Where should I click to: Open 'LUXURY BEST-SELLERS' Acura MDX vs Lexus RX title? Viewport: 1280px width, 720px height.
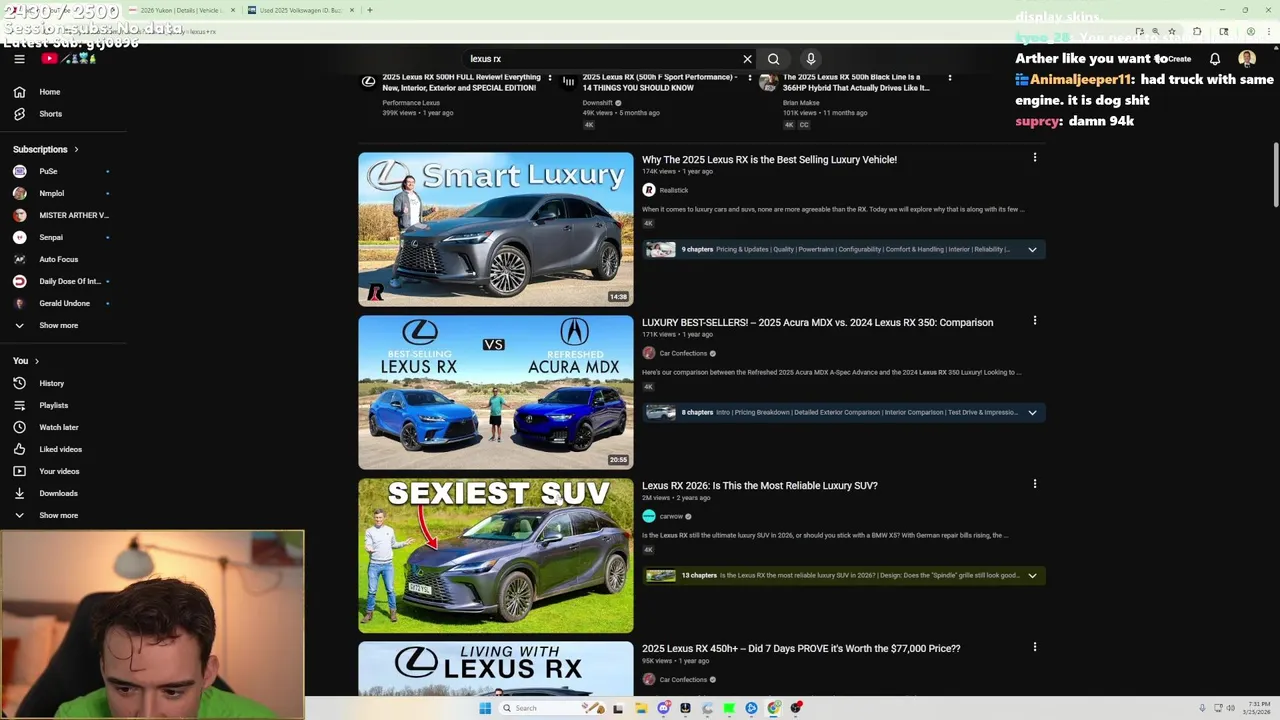(x=817, y=323)
